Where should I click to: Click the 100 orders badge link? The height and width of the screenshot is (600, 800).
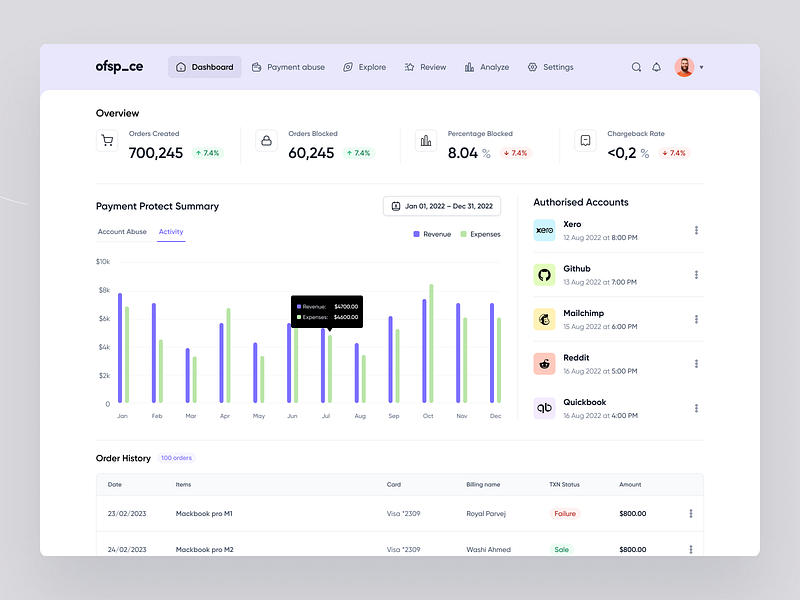(x=176, y=458)
